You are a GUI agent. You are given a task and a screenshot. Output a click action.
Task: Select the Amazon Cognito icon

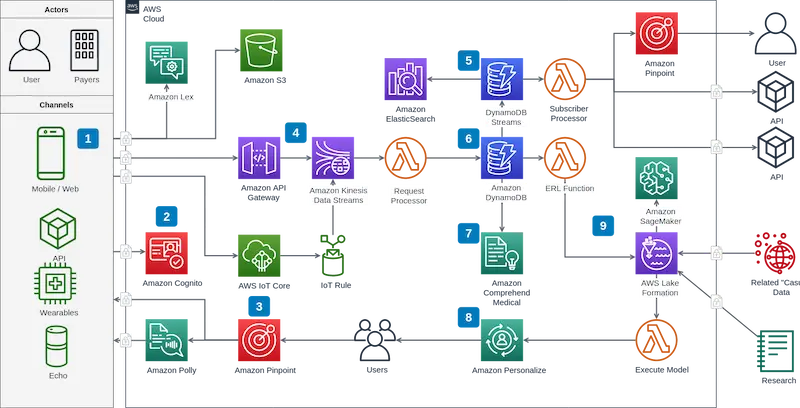[166, 253]
